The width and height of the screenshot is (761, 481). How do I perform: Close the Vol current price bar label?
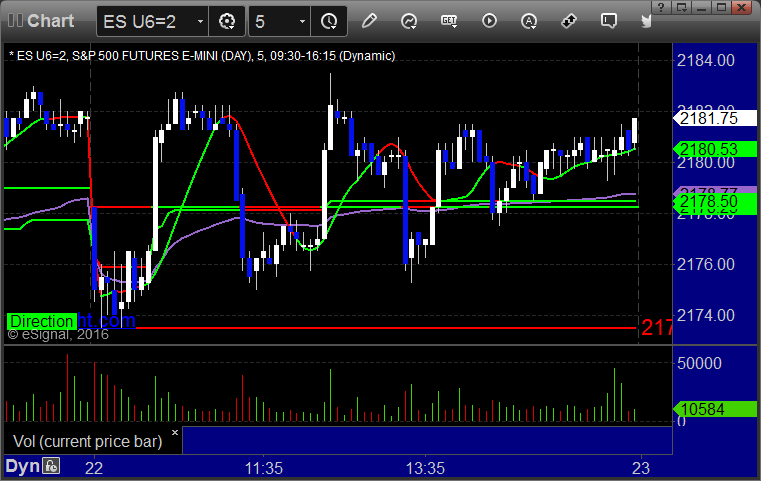tap(175, 432)
